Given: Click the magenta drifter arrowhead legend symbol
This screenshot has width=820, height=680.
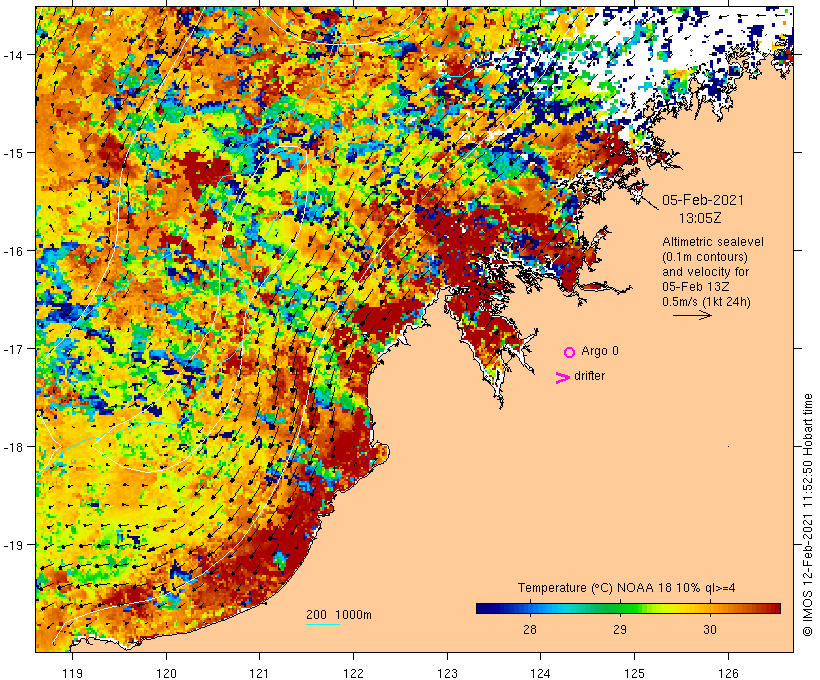Looking at the screenshot, I should [x=562, y=378].
